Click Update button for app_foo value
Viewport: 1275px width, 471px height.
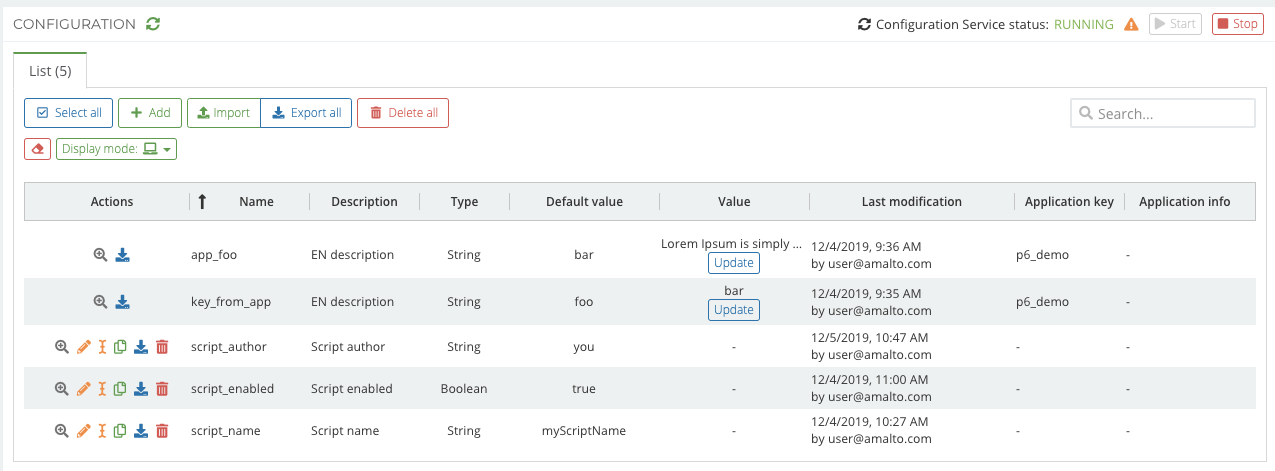[x=733, y=263]
